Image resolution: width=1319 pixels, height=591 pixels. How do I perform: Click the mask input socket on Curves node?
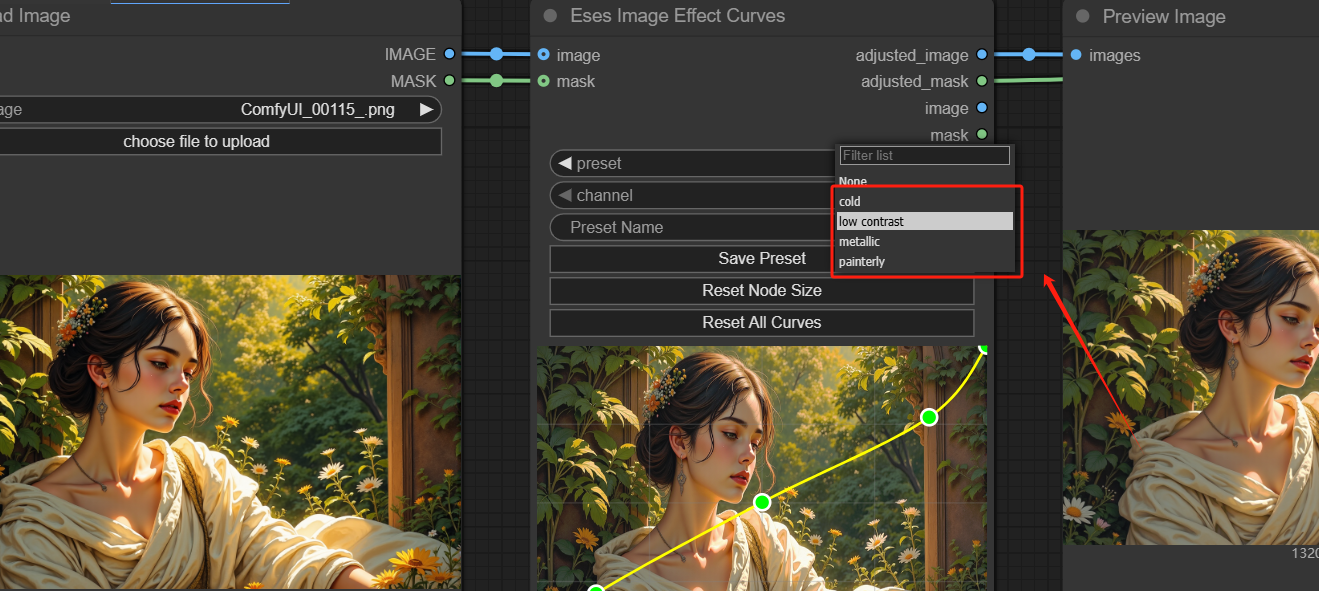coord(543,81)
